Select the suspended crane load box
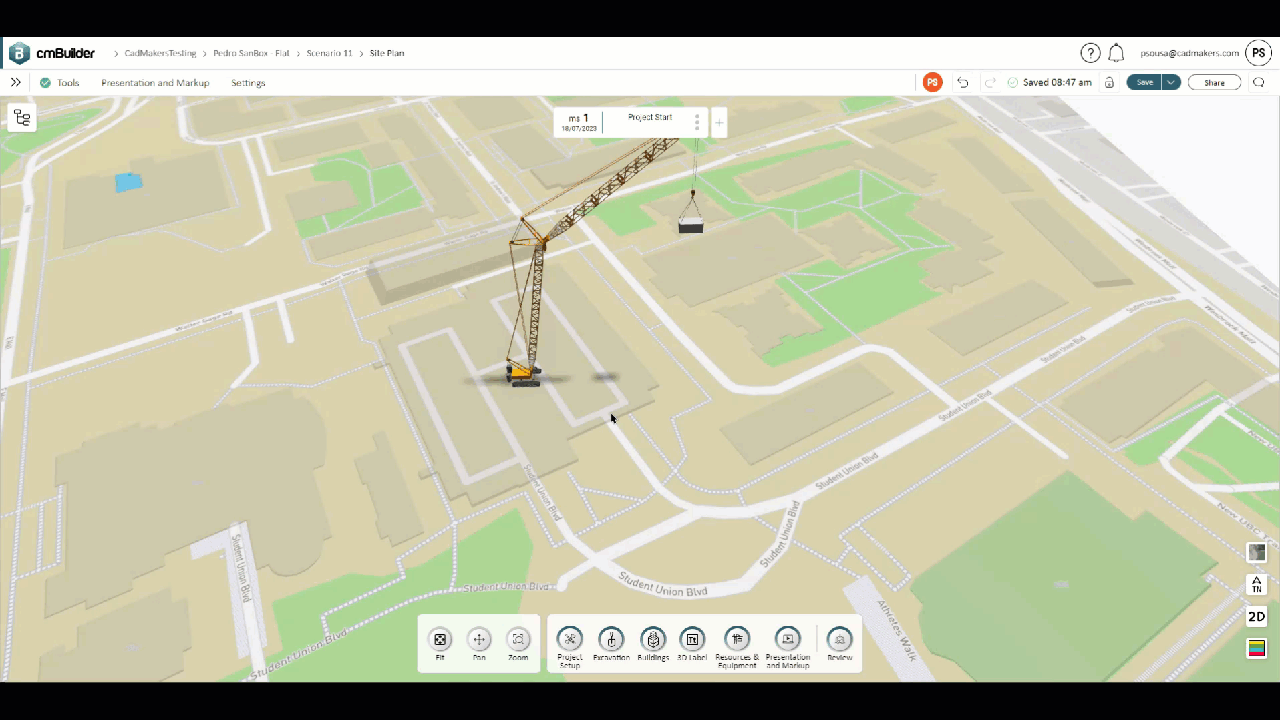The image size is (1280, 720). click(690, 225)
